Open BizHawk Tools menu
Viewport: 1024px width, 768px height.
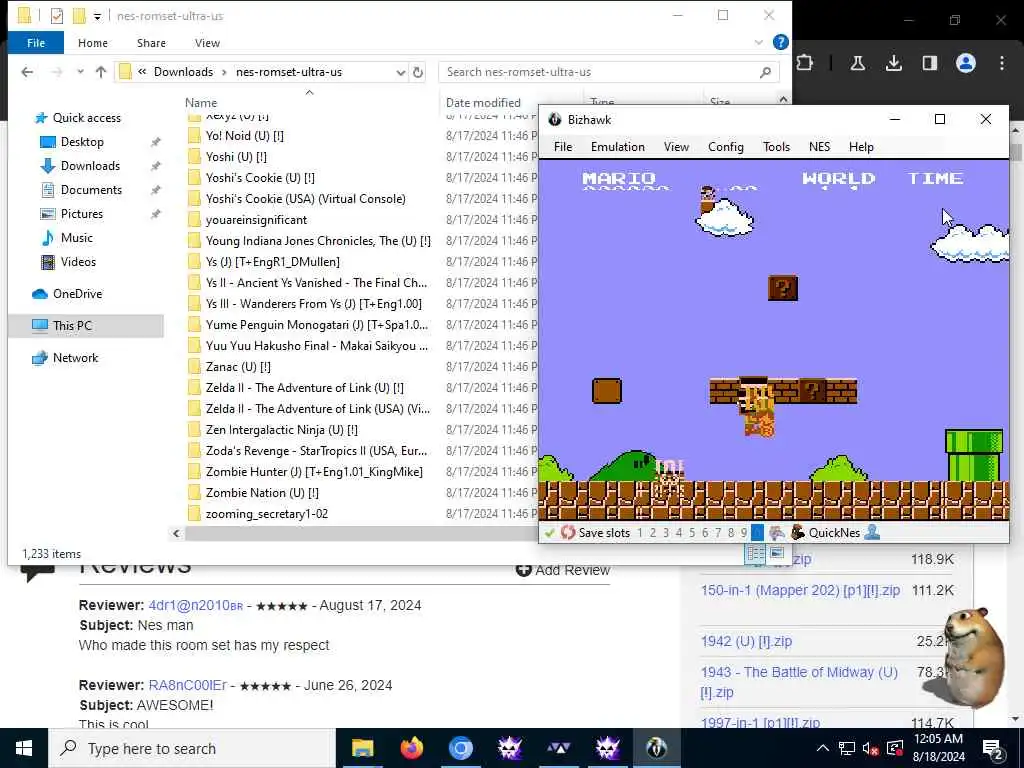coord(776,147)
